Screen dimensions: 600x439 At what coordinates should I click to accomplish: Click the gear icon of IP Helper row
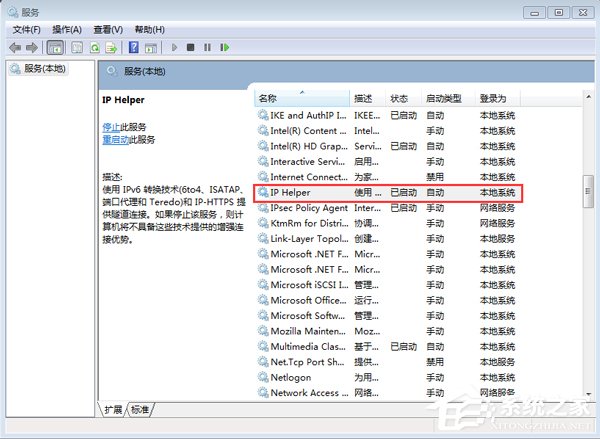click(263, 192)
